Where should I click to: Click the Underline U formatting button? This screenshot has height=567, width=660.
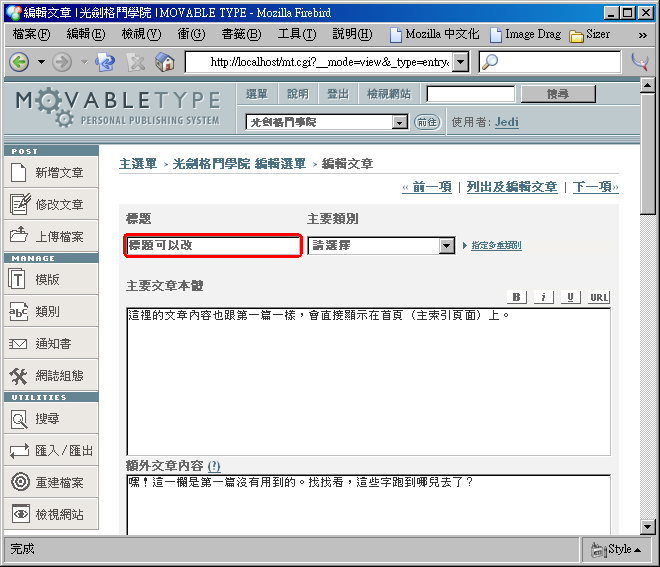click(571, 297)
